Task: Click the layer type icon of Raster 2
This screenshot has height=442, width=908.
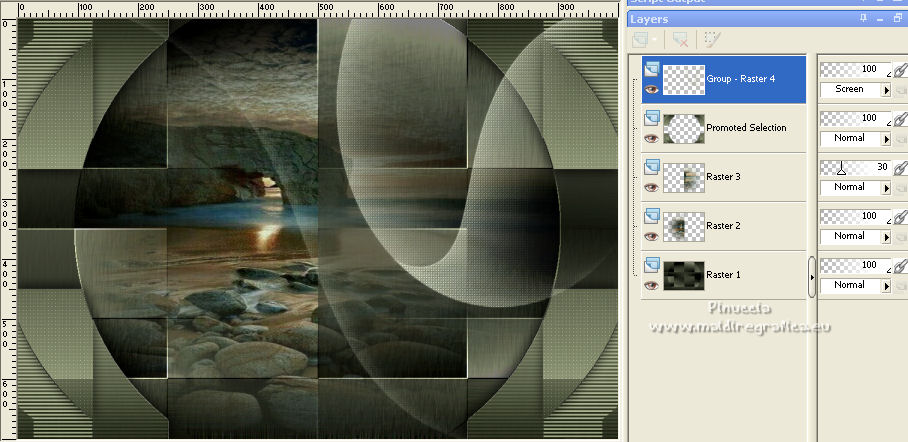Action: 651,216
